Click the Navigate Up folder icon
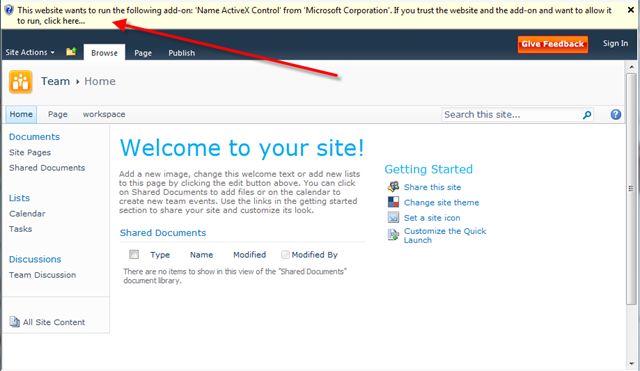Image resolution: width=640 pixels, height=371 pixels. 71,51
